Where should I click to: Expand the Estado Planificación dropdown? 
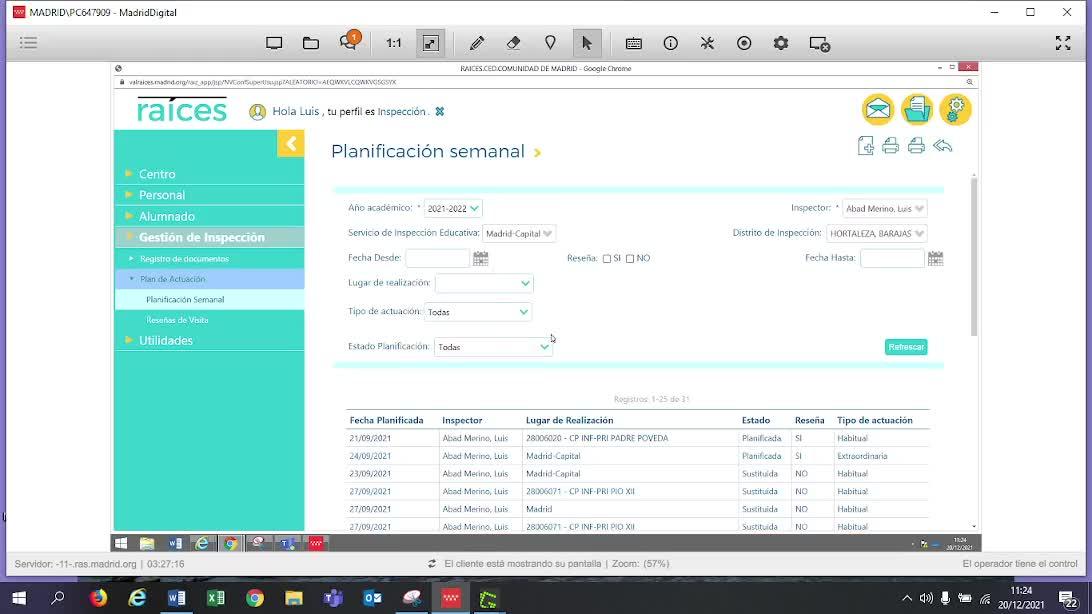coord(493,347)
